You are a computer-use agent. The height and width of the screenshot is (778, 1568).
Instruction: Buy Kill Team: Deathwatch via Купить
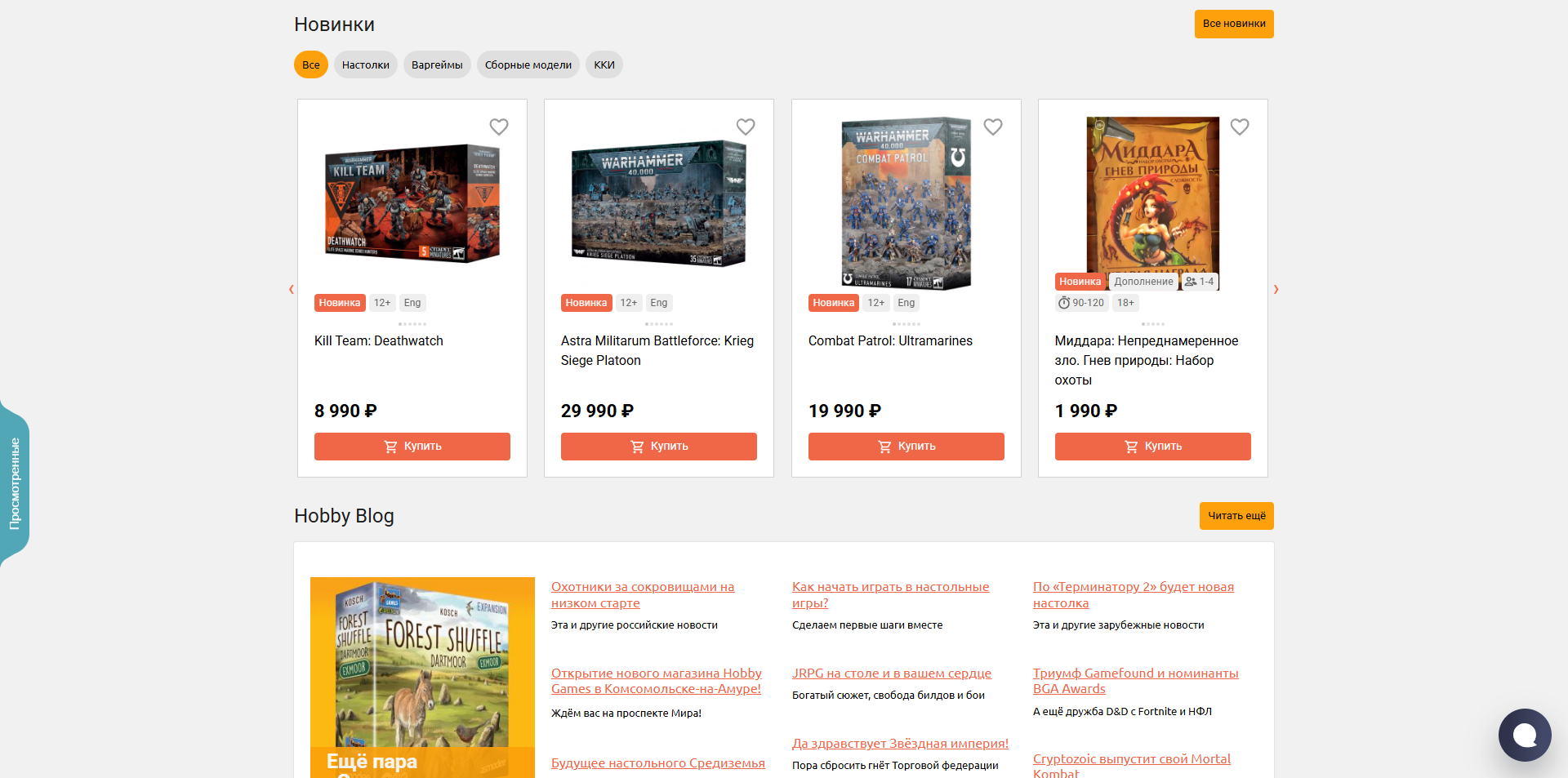412,447
